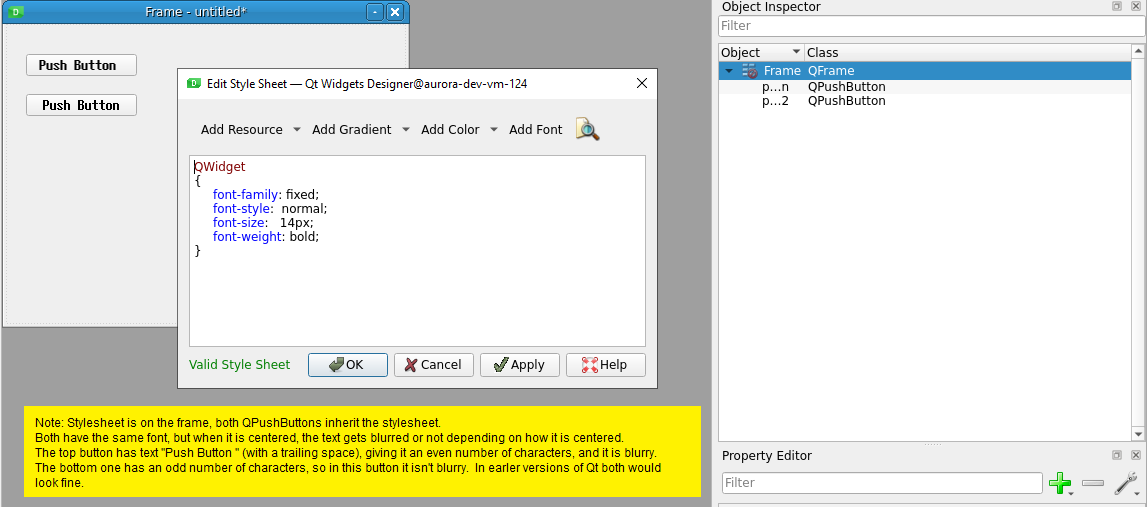Open the Add Color dropdown arrow
1147x507 pixels.
pyautogui.click(x=494, y=129)
